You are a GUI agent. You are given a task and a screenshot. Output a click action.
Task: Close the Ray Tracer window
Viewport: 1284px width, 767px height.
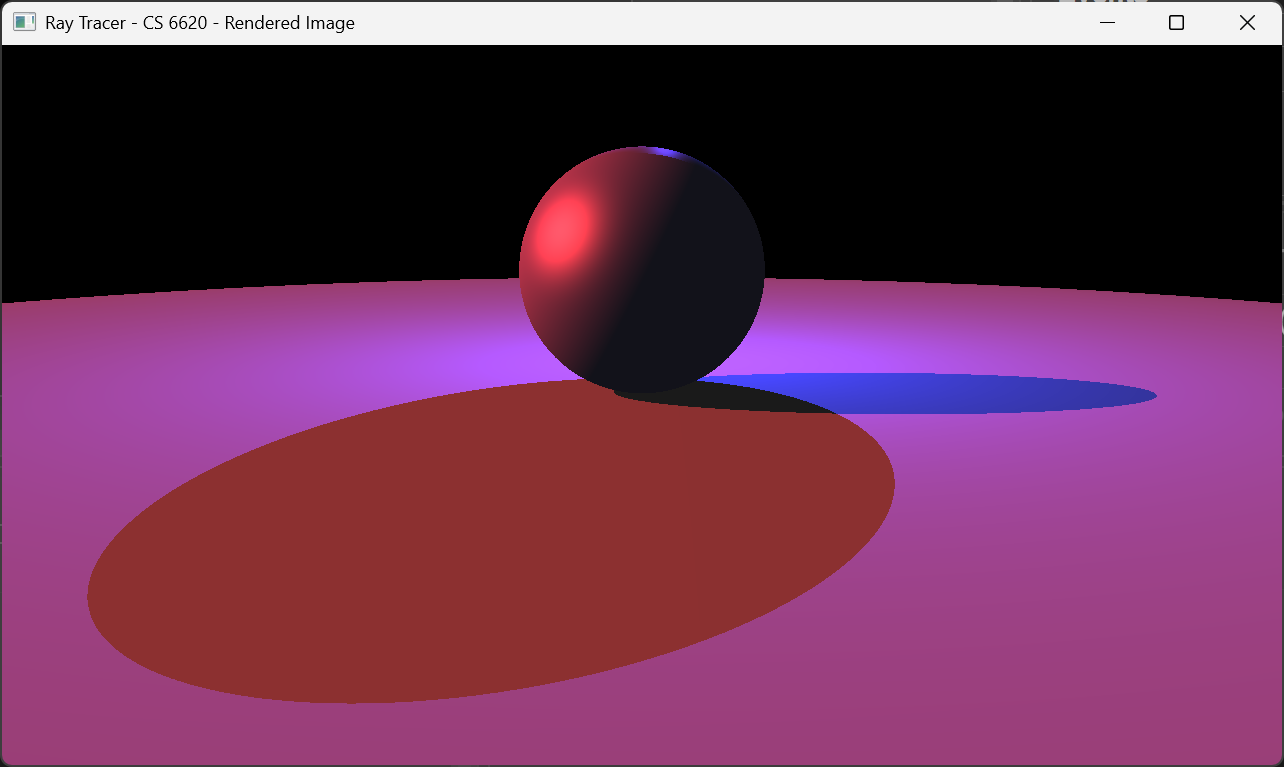1247,22
